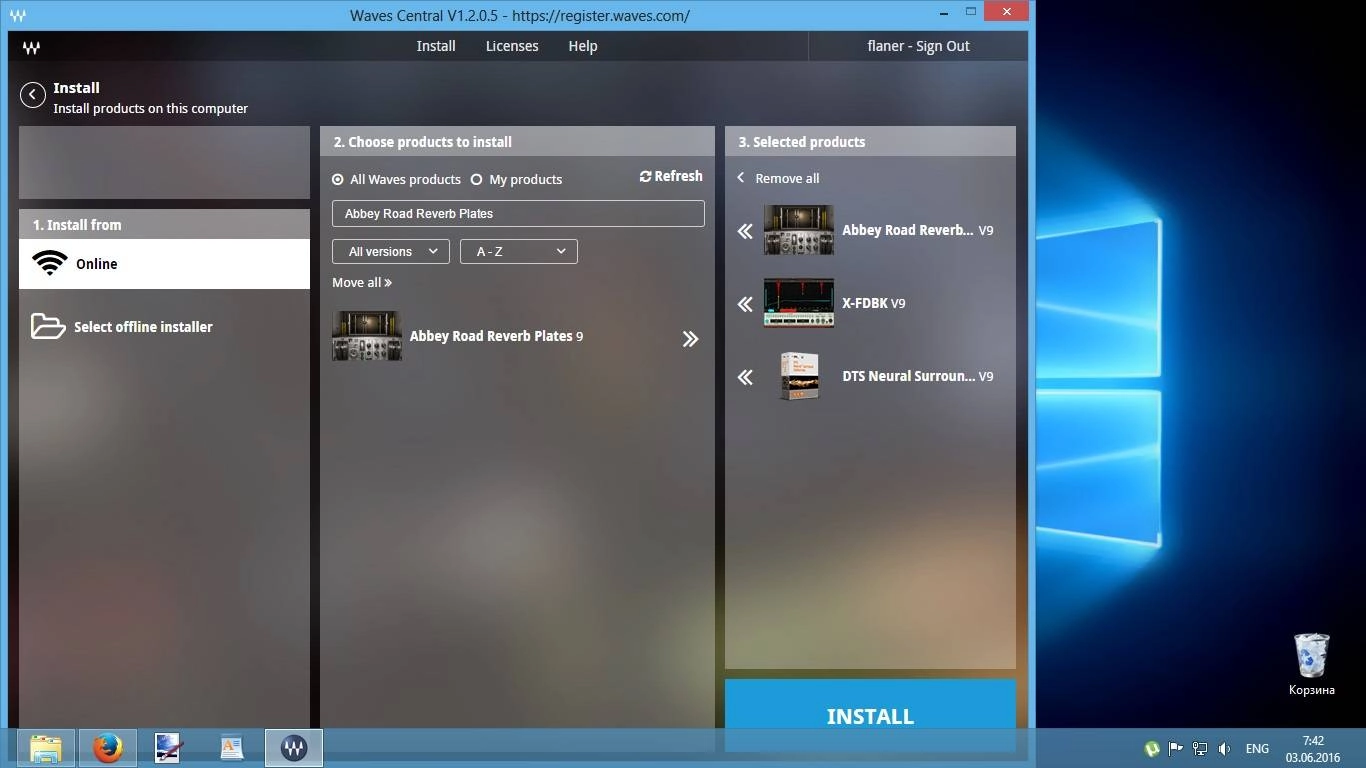The width and height of the screenshot is (1366, 768).
Task: Click the Waves Central taskbar icon
Action: coord(294,748)
